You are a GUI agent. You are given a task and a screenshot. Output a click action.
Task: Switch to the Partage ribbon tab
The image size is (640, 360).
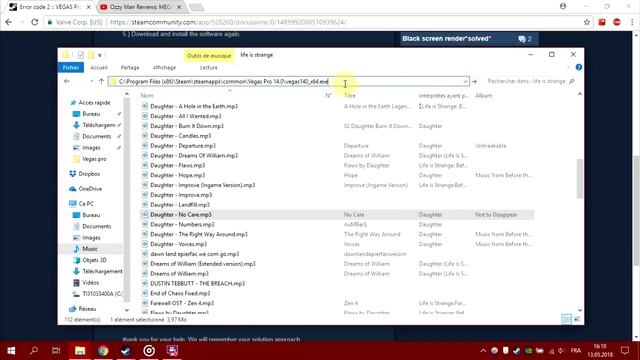click(130, 67)
